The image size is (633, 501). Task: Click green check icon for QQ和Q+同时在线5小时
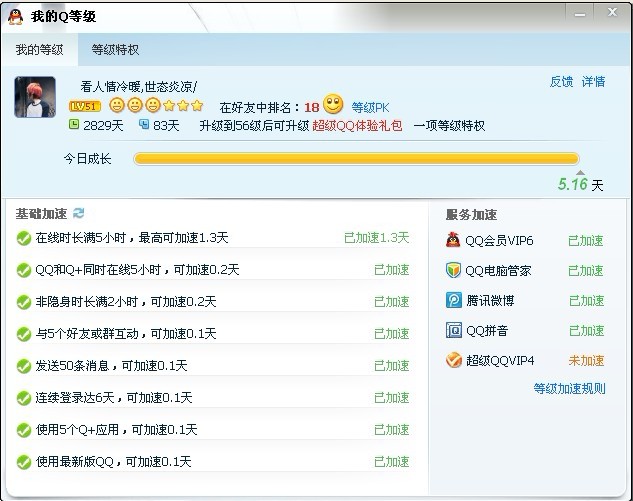[x=24, y=270]
